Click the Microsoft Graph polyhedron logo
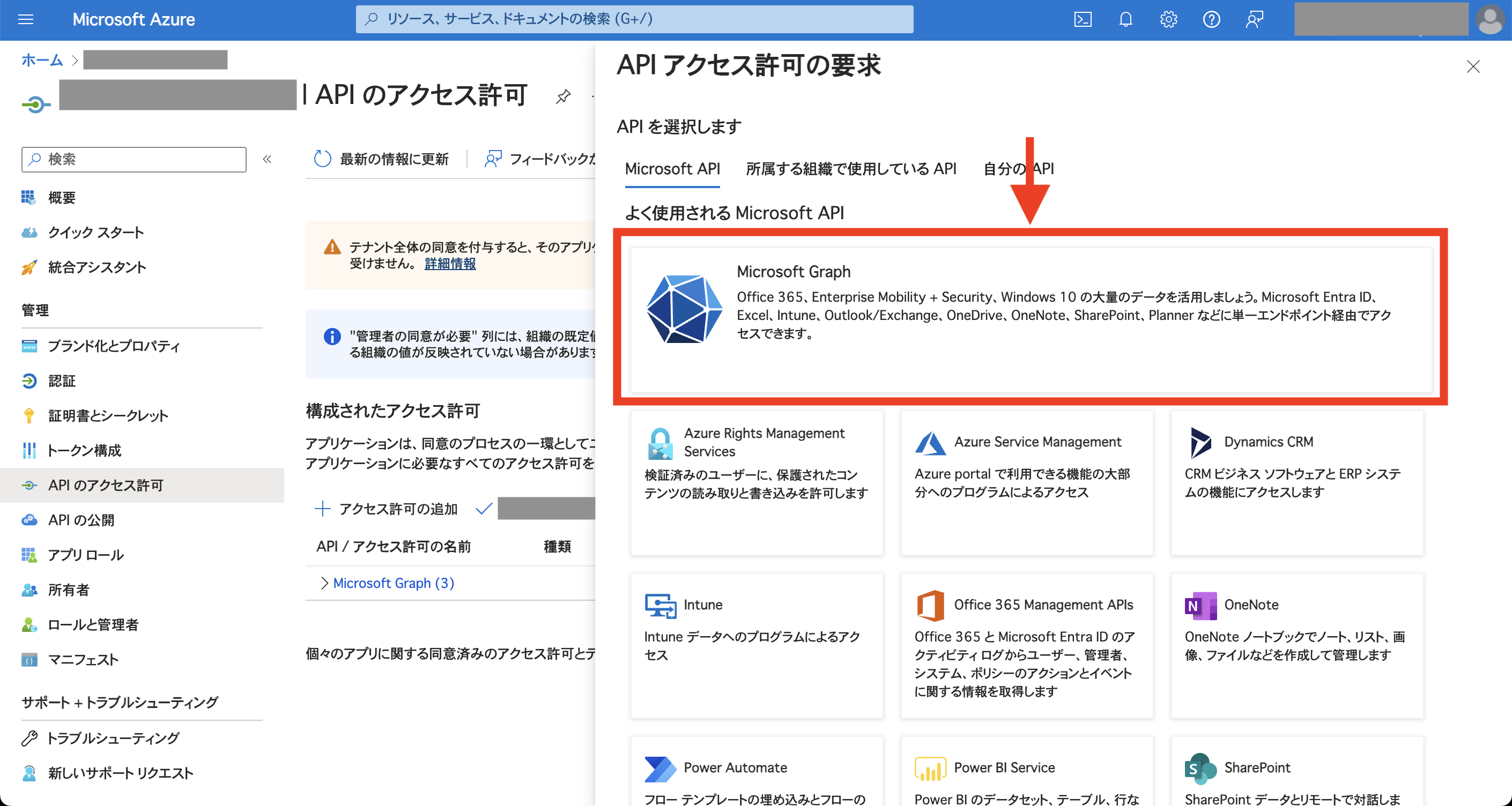The height and width of the screenshot is (806, 1512). (684, 309)
